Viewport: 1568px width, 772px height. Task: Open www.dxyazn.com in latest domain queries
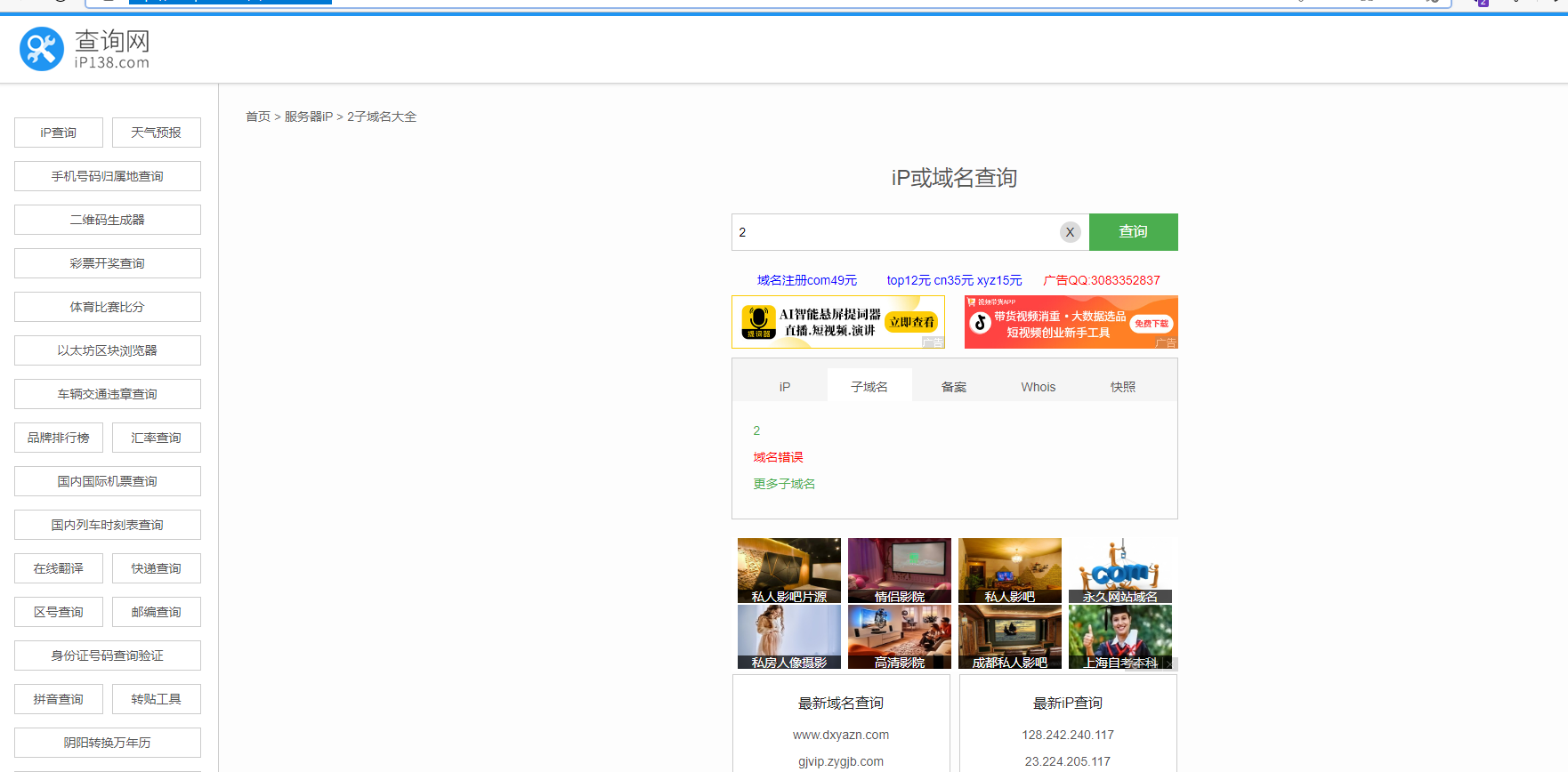pyautogui.click(x=840, y=735)
